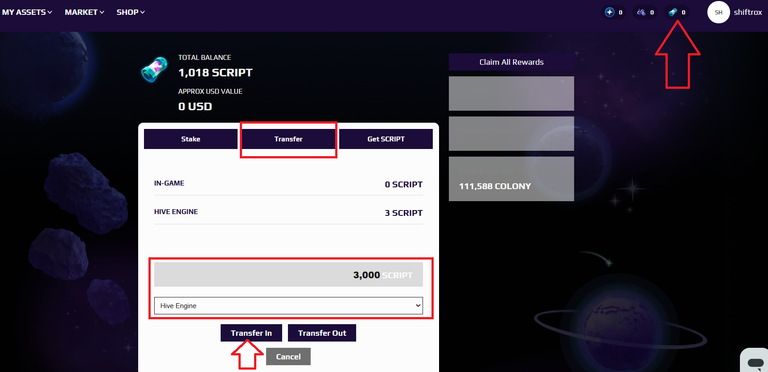The image size is (768, 372).
Task: Click the large SCRIPT capsule icon beside Total Balance
Action: click(x=154, y=70)
